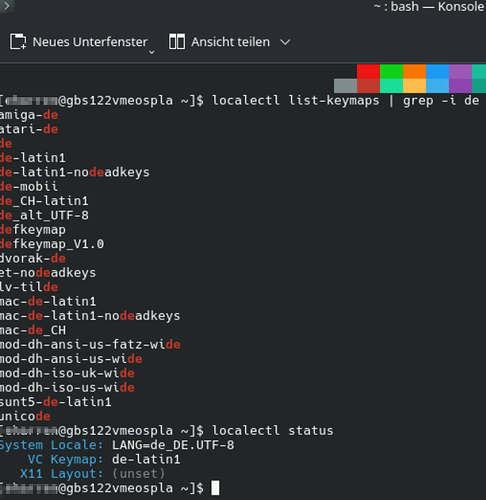Click the gray color block
The height and width of the screenshot is (500, 486).
(x=345, y=86)
